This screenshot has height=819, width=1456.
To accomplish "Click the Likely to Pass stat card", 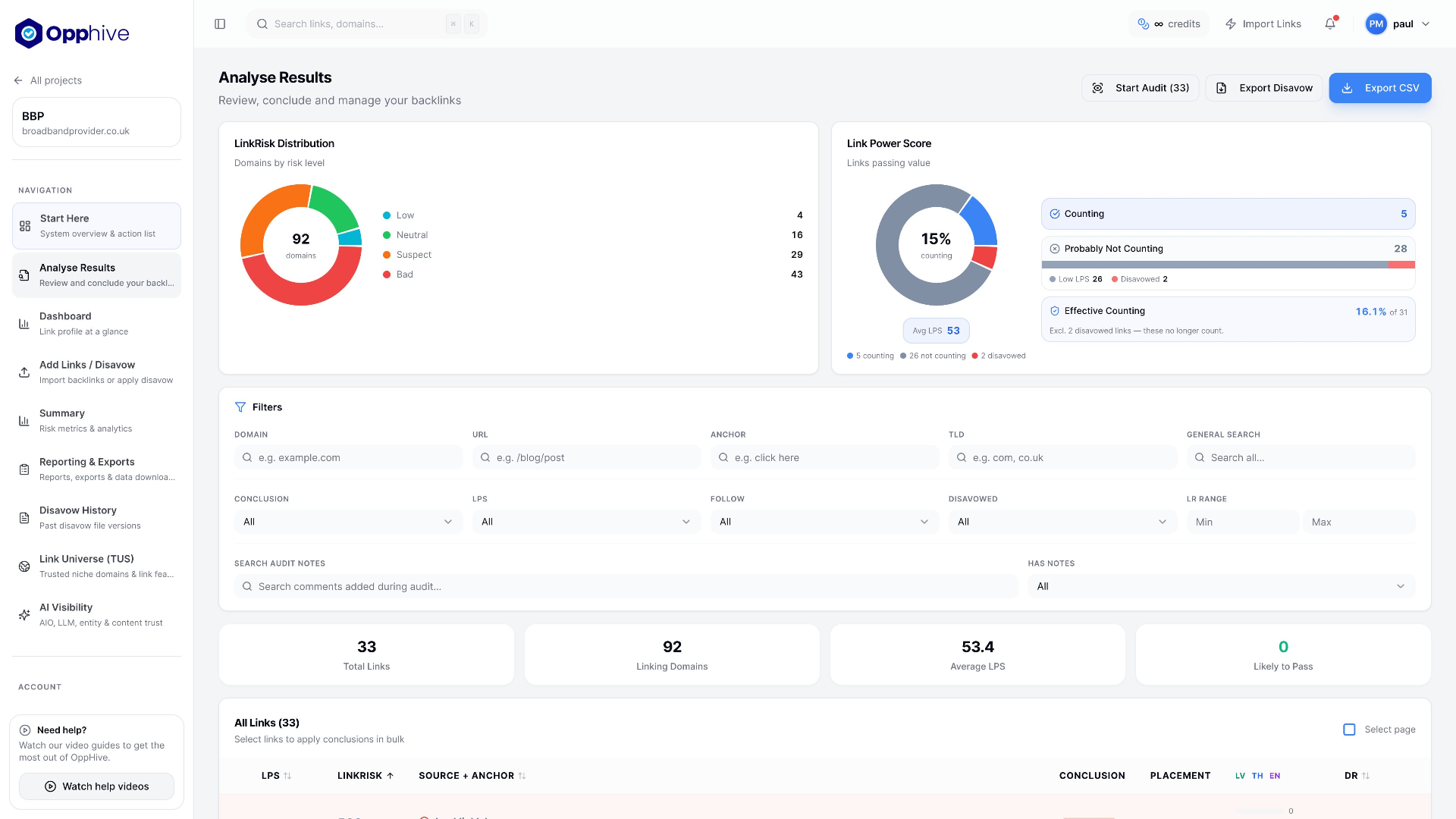I will pos(1283,654).
